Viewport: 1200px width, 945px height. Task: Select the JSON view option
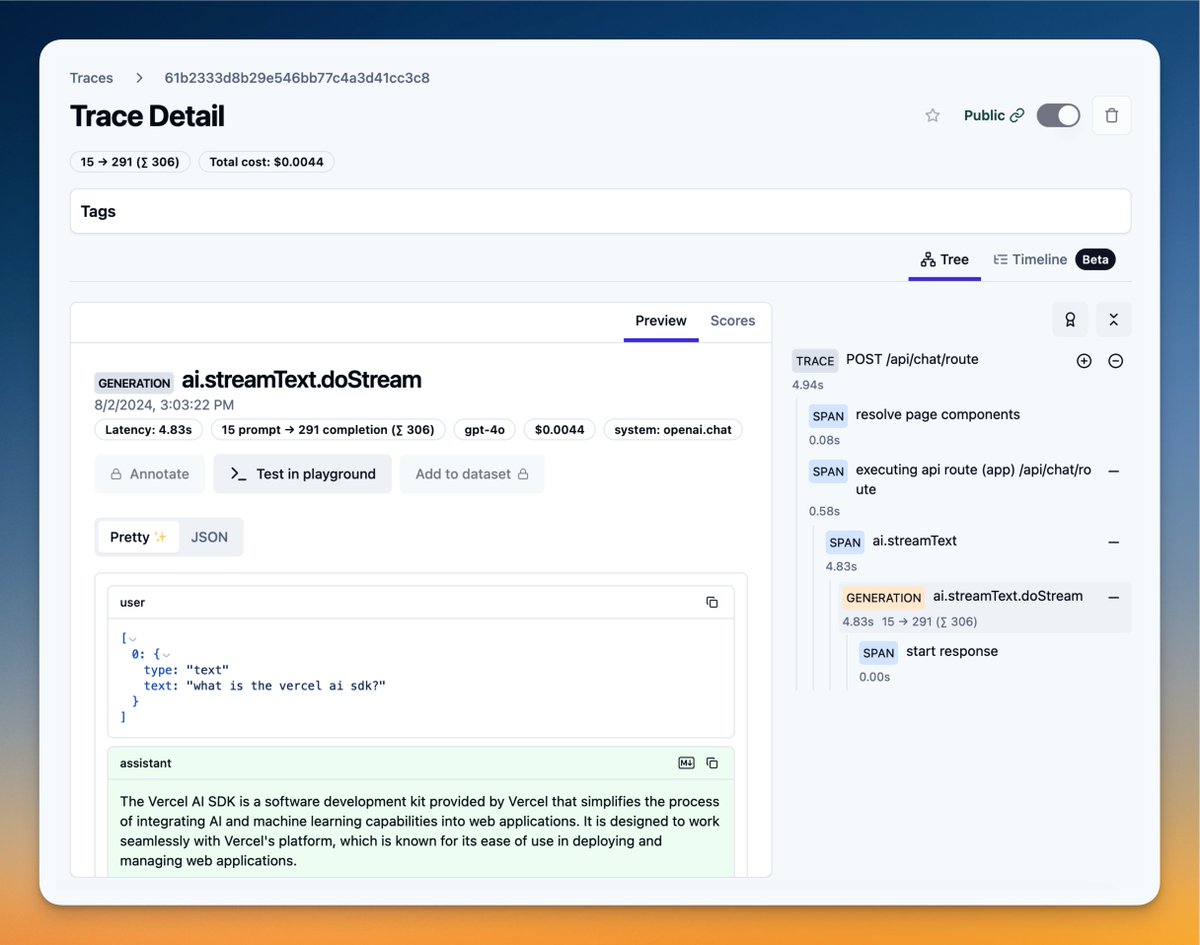210,537
